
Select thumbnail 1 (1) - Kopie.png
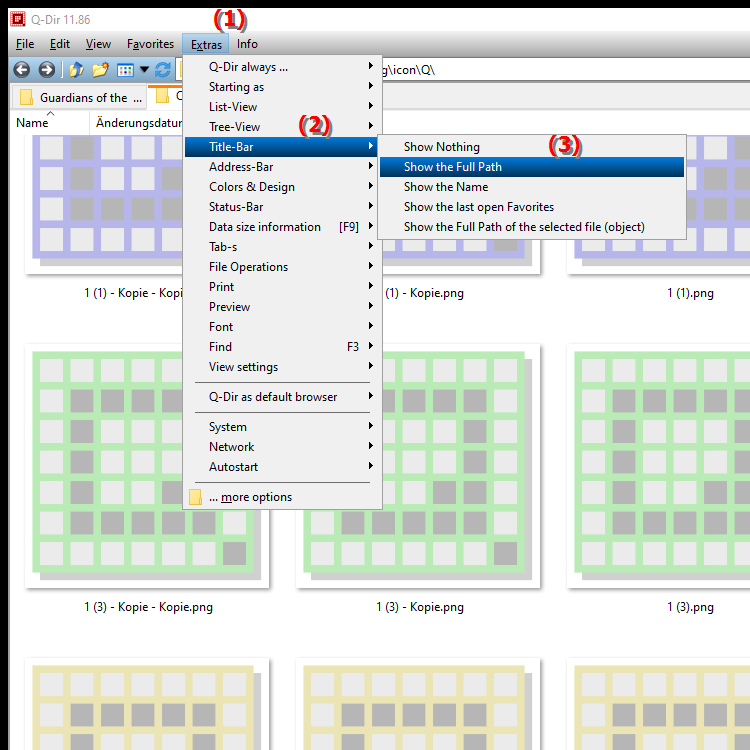click(462, 256)
